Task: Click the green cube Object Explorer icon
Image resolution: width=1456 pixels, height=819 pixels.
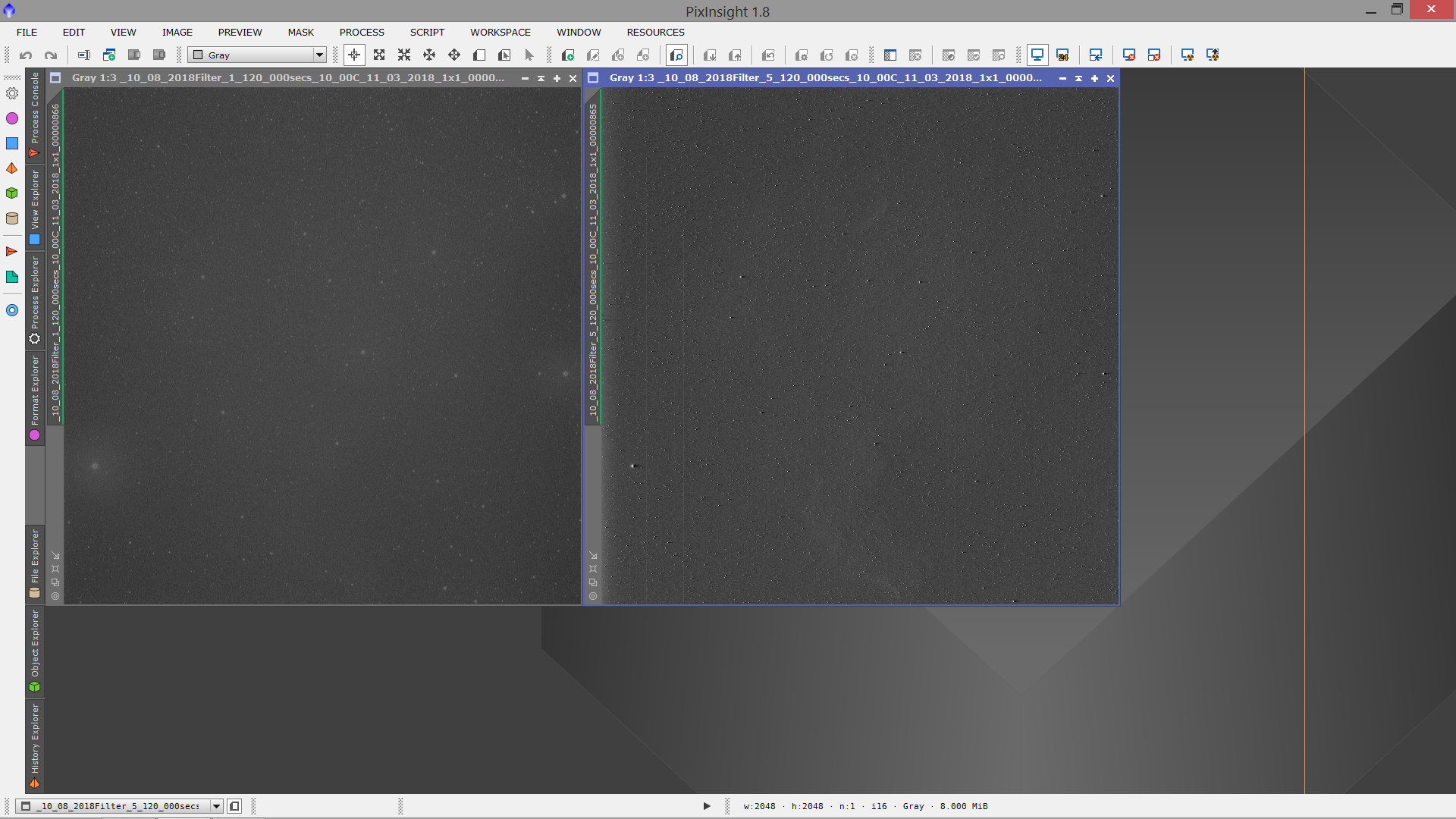Action: pos(12,193)
